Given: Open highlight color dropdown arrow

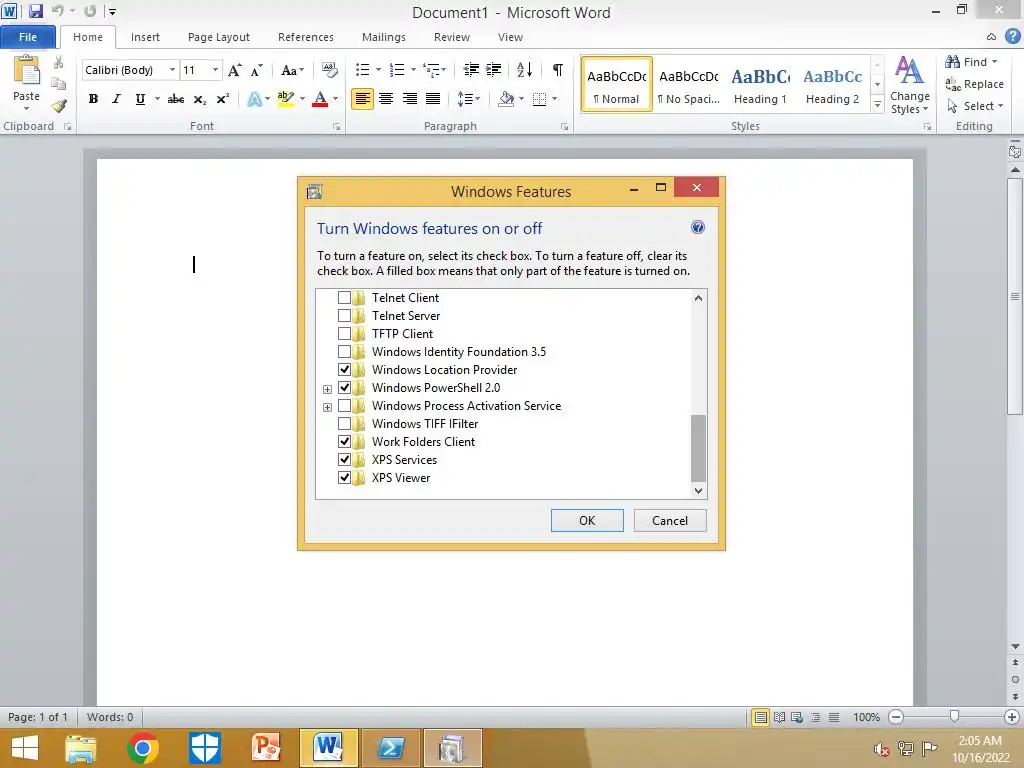Looking at the screenshot, I should coord(302,99).
